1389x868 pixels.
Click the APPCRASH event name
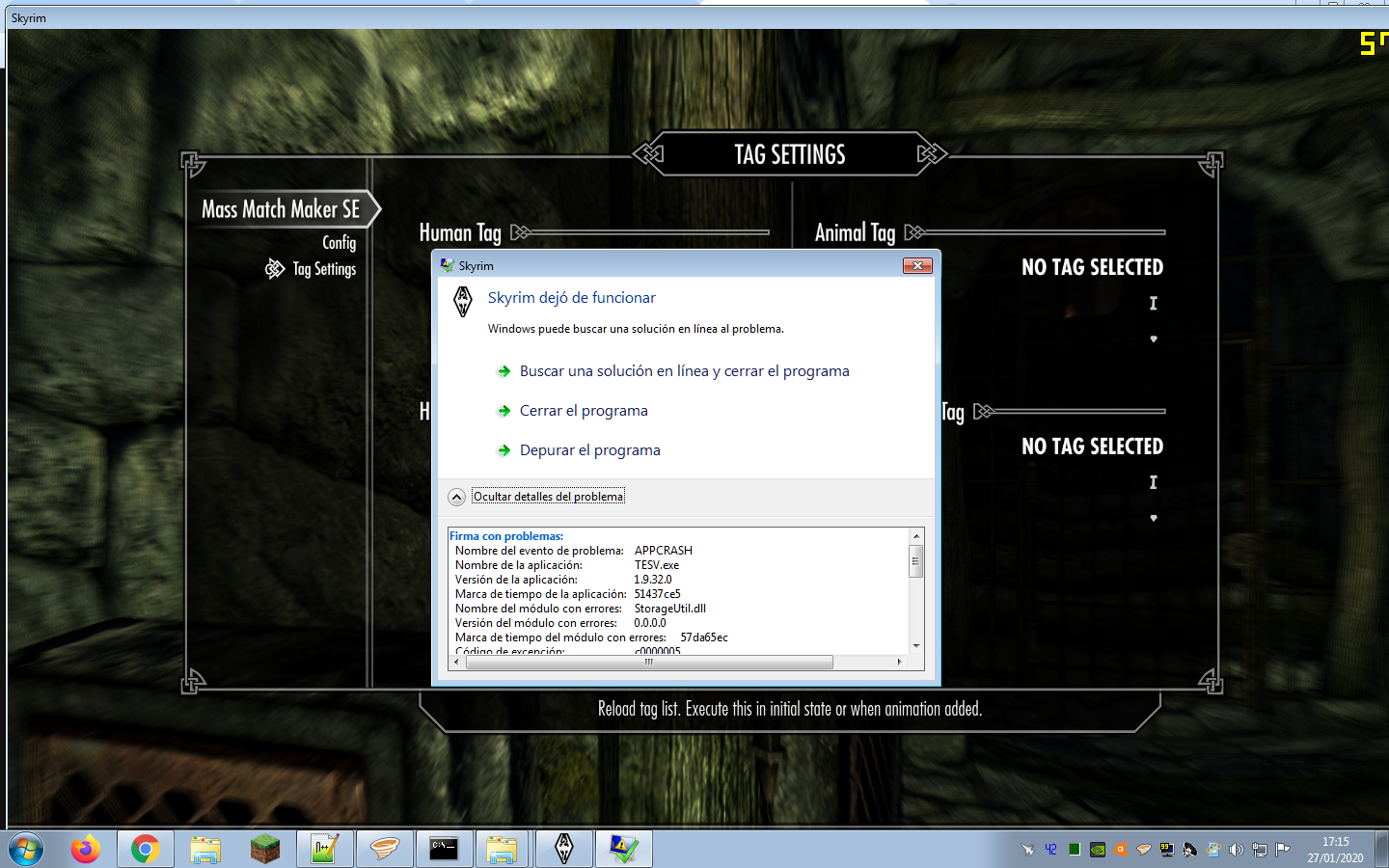[663, 551]
